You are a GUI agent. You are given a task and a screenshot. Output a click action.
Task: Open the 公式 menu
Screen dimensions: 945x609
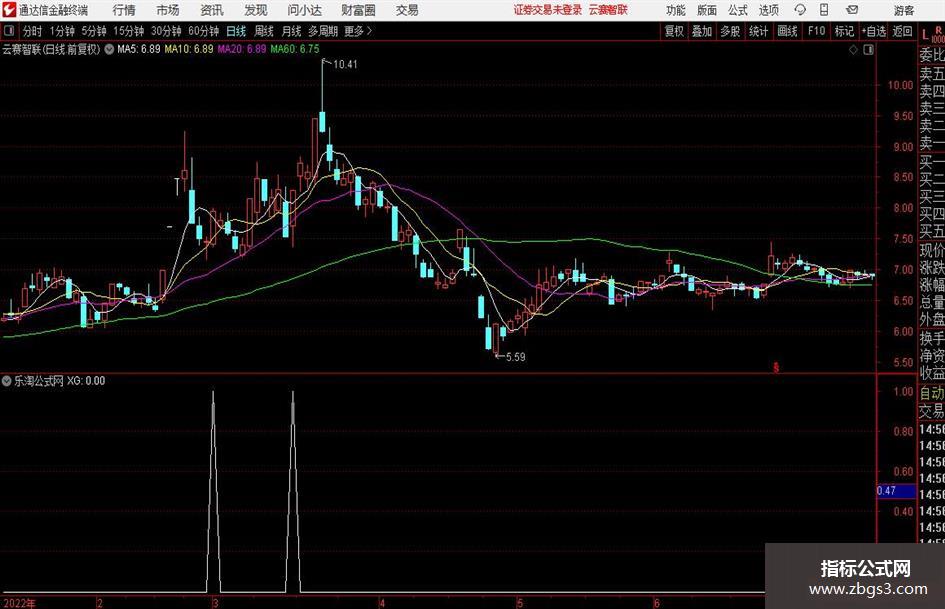pyautogui.click(x=738, y=10)
